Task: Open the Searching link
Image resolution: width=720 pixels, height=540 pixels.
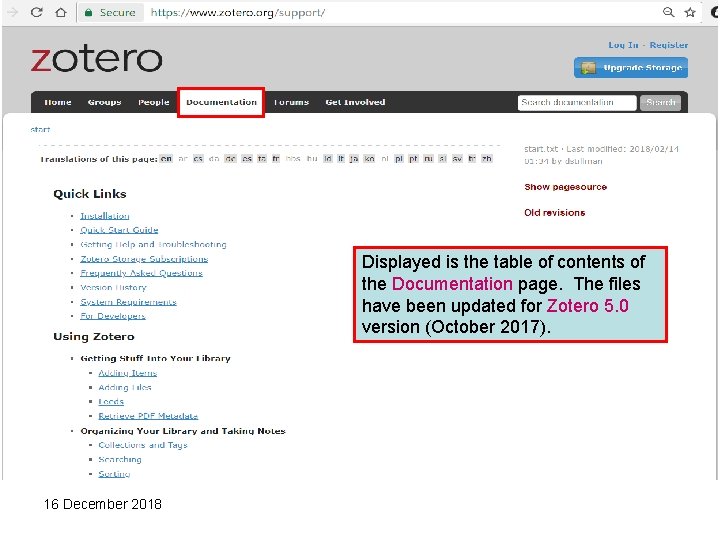Action: click(120, 459)
